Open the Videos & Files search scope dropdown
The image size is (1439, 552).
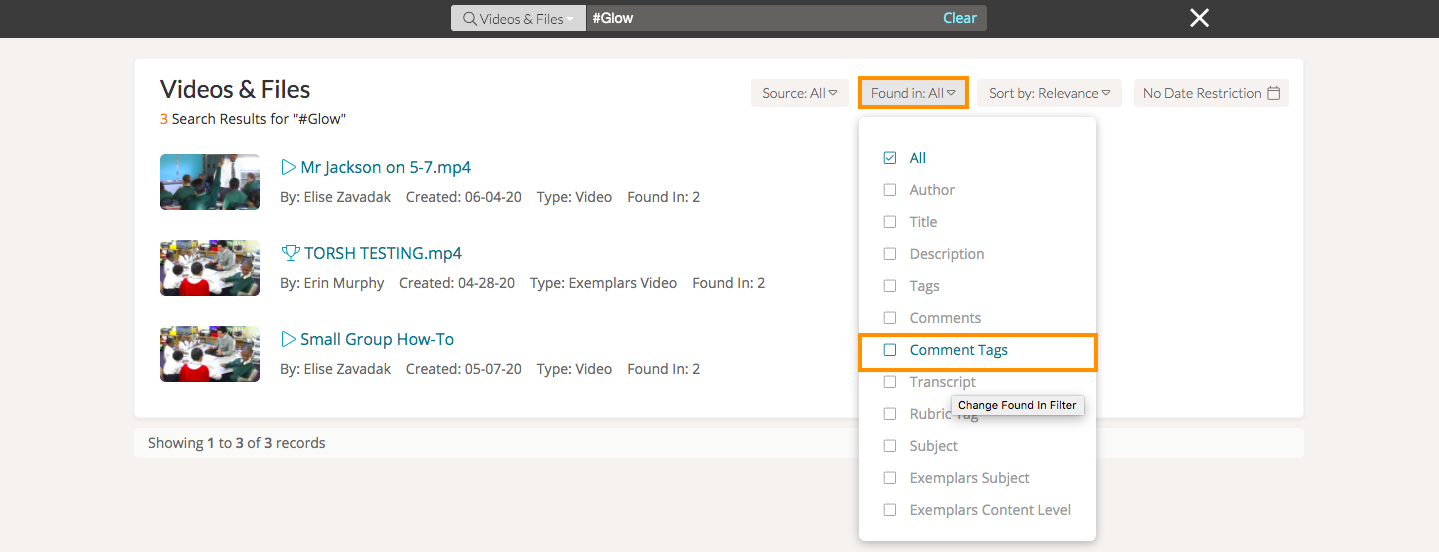(x=518, y=19)
